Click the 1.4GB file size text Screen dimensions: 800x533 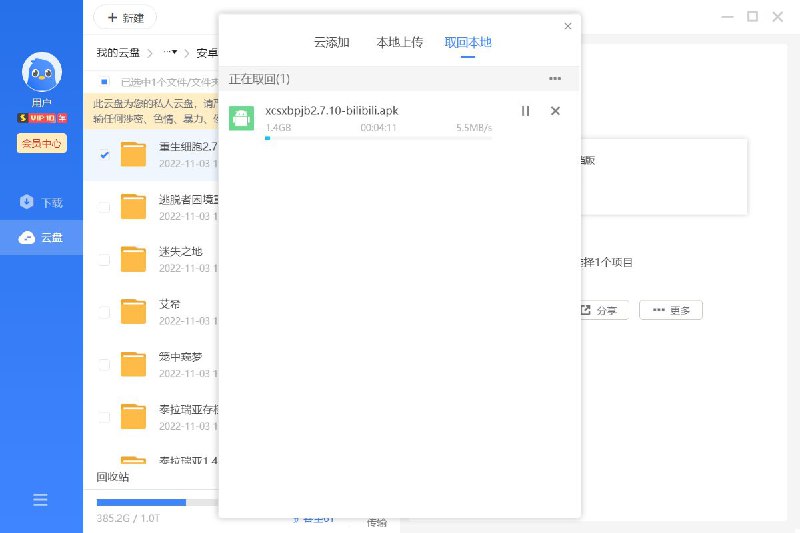click(x=278, y=128)
